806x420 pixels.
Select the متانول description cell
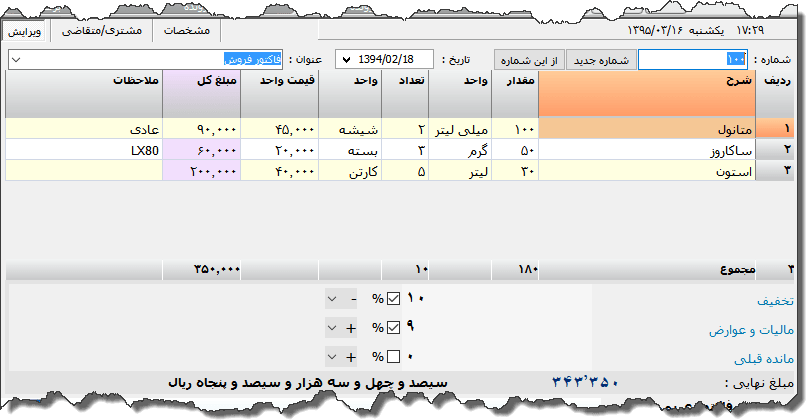point(647,129)
